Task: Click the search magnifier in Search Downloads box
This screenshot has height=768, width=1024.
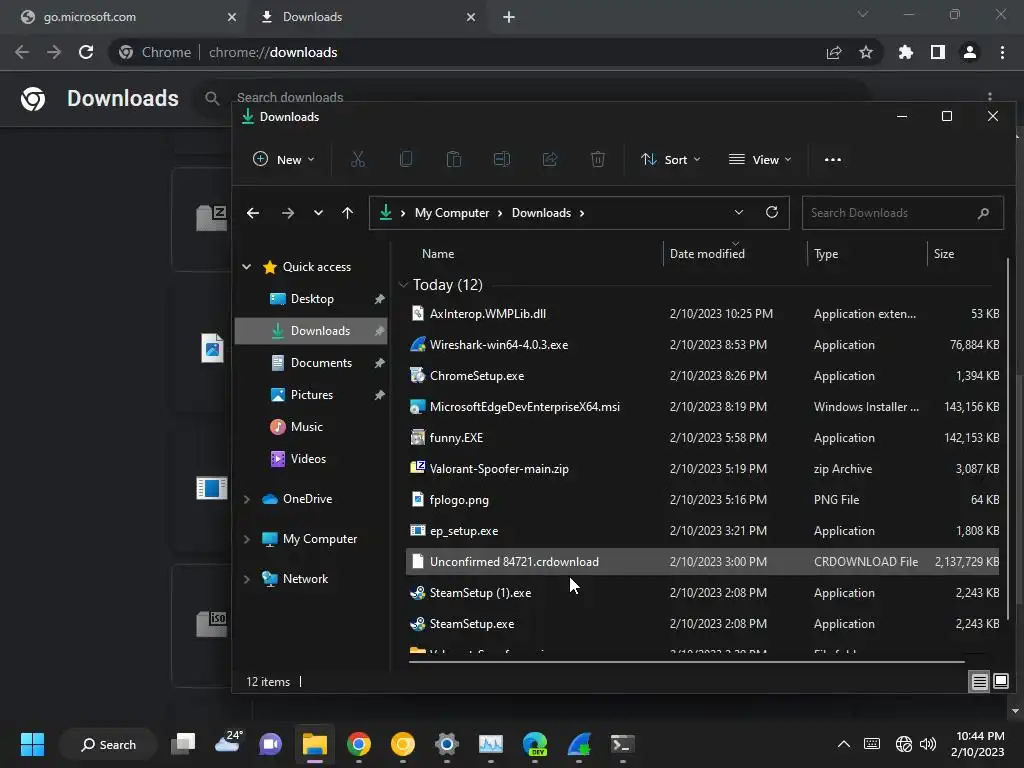Action: [984, 213]
